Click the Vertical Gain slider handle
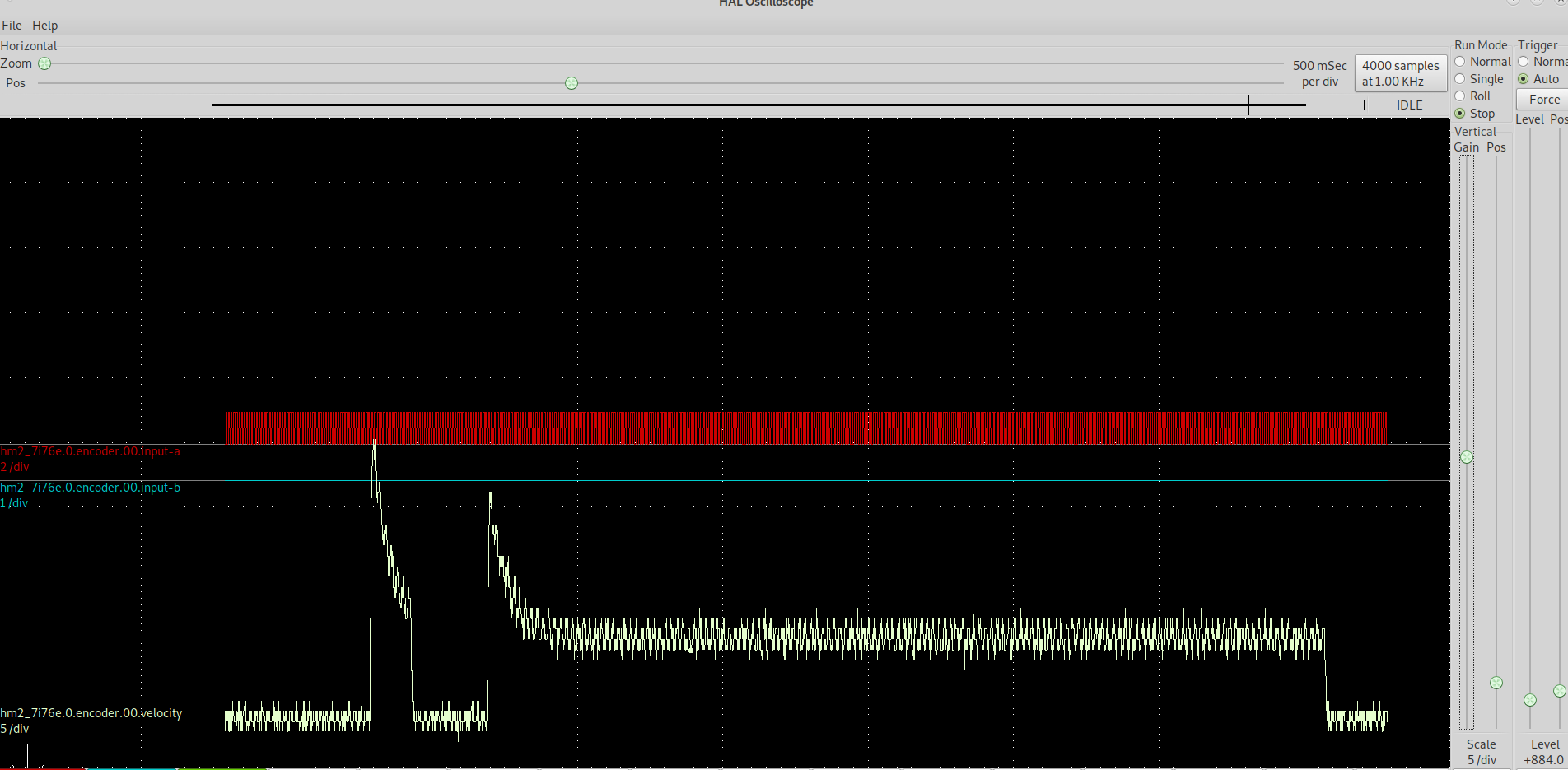 tap(1467, 457)
